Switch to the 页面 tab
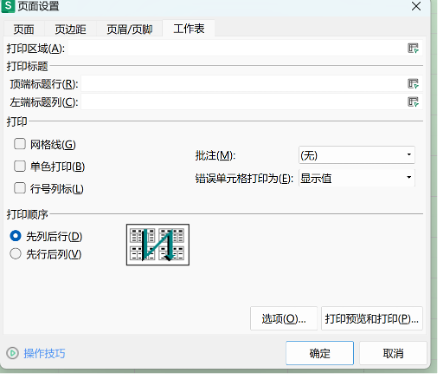The height and width of the screenshot is (376, 440). (x=24, y=29)
